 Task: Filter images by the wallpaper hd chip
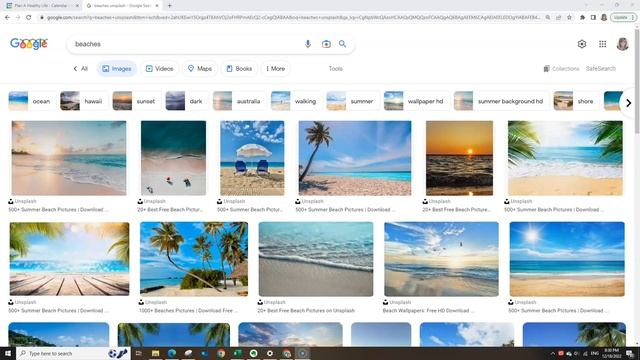click(416, 101)
